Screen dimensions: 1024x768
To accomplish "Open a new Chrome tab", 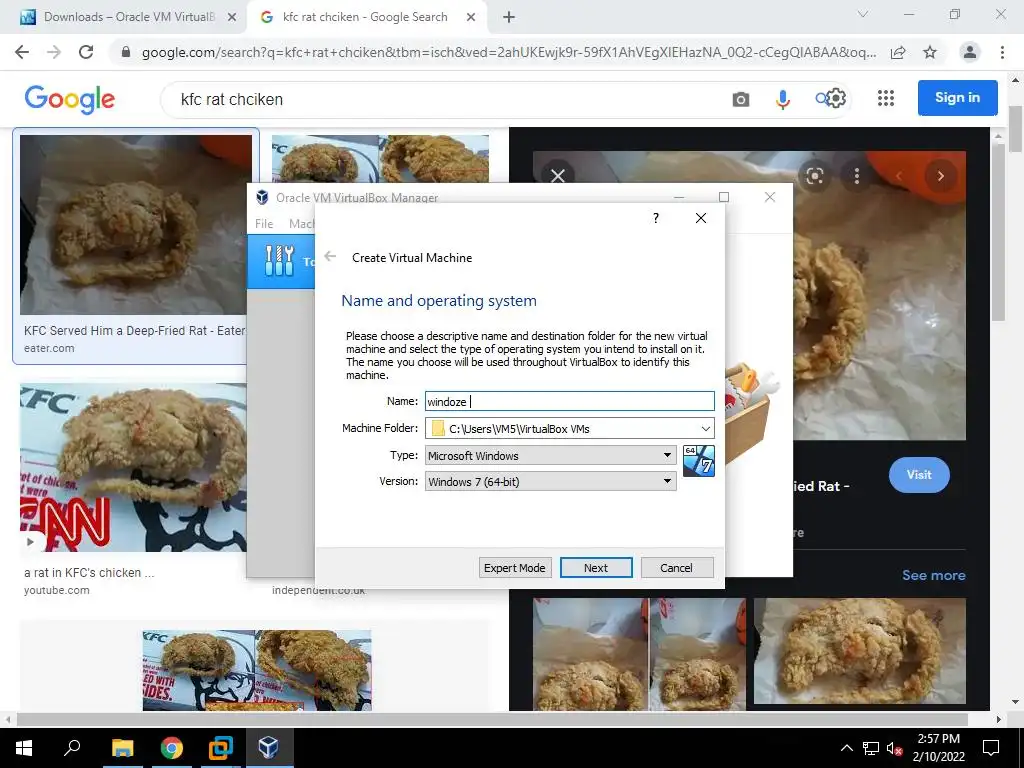I will (509, 18).
